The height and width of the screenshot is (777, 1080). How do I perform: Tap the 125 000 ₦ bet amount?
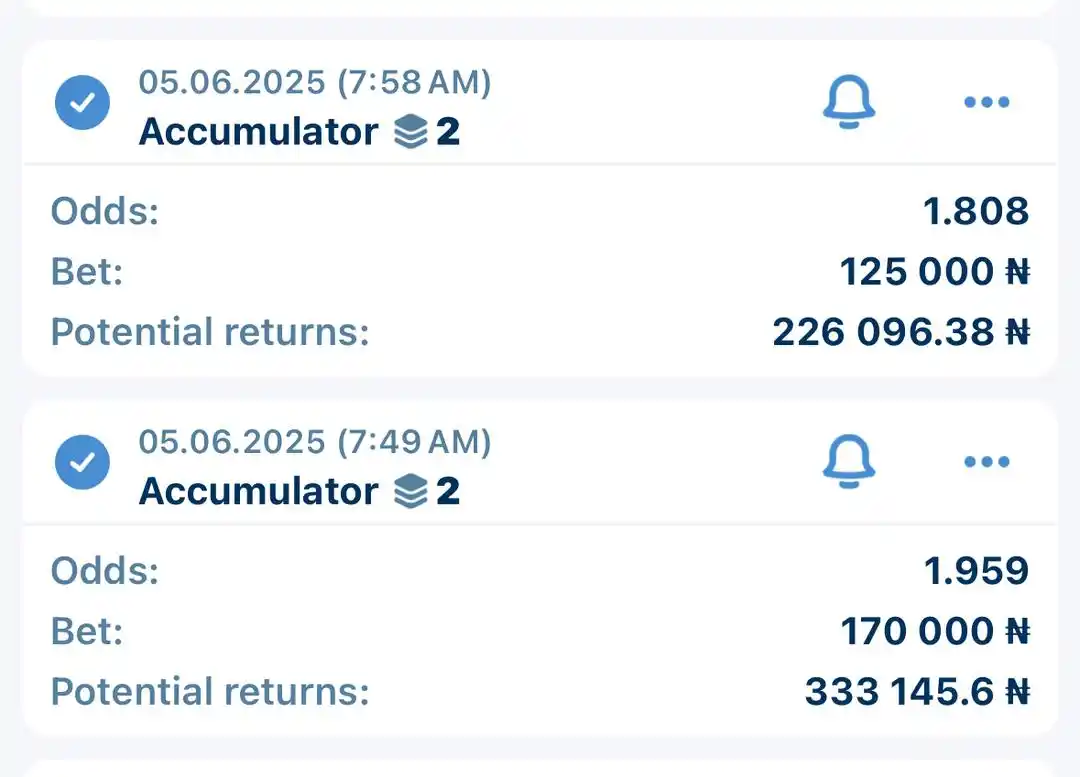point(934,272)
